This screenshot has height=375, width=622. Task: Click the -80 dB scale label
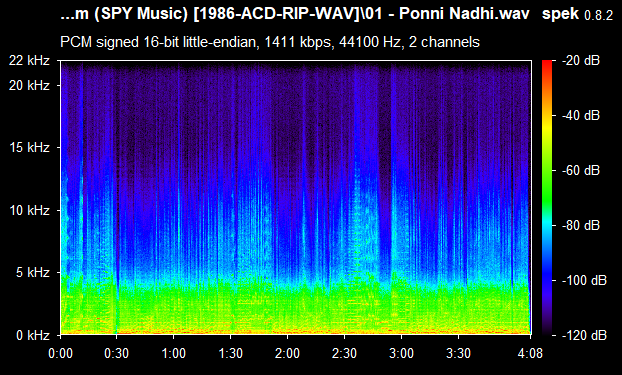[581, 225]
